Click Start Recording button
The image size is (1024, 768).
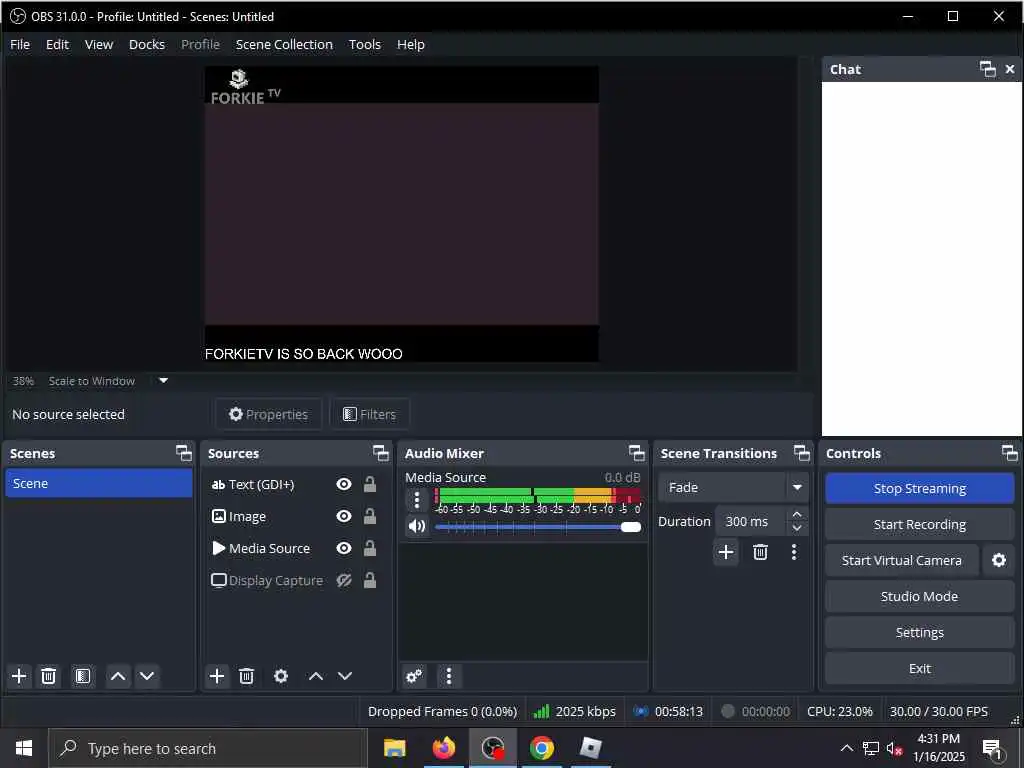point(920,524)
